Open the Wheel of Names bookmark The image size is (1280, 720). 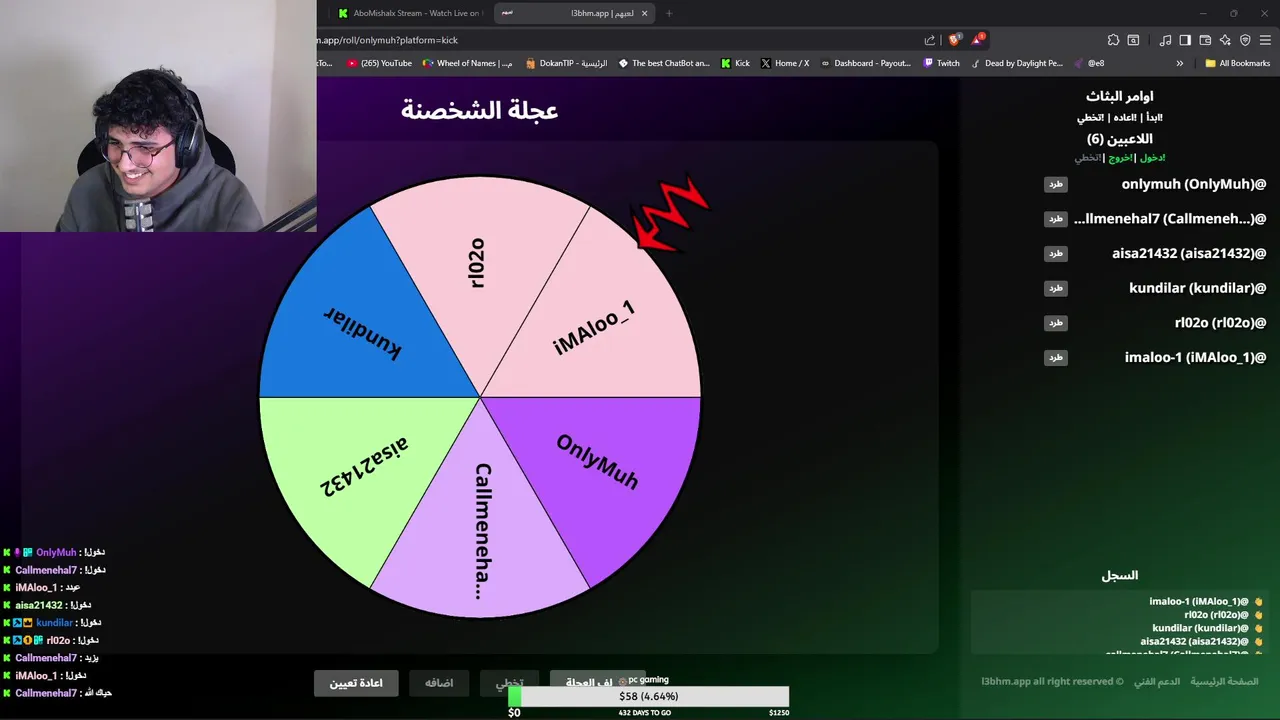[468, 63]
